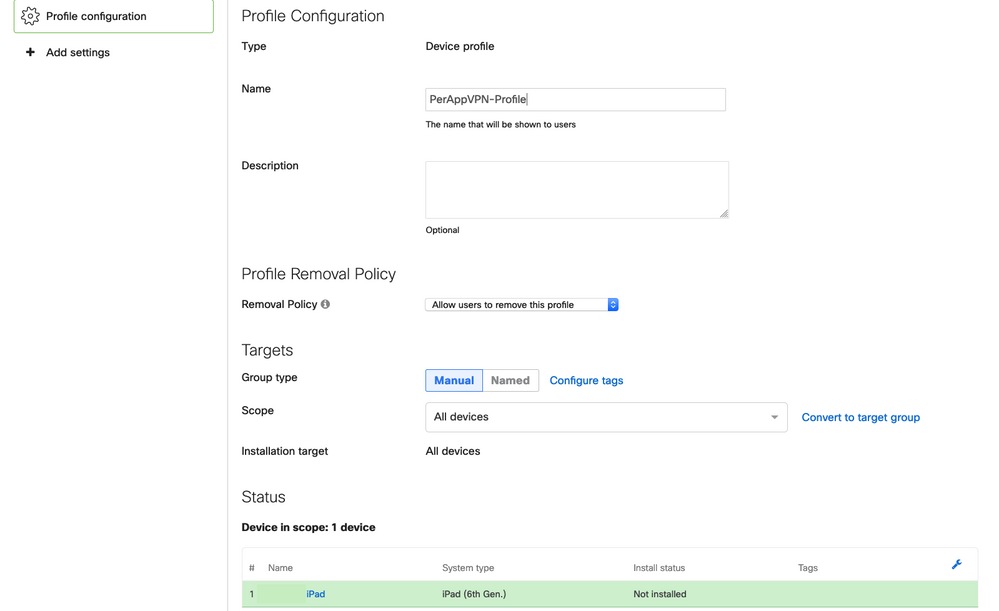The image size is (999, 611).
Task: Open the Removal Policy dropdown
Action: 522,304
